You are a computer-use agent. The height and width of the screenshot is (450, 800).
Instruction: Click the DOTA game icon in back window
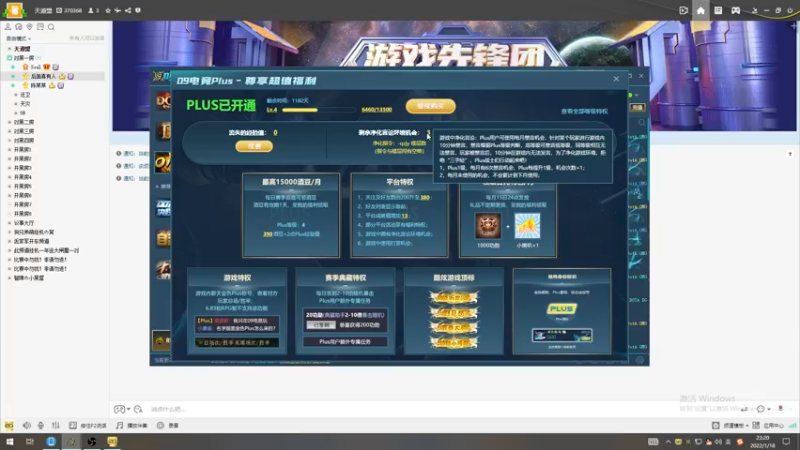[163, 101]
